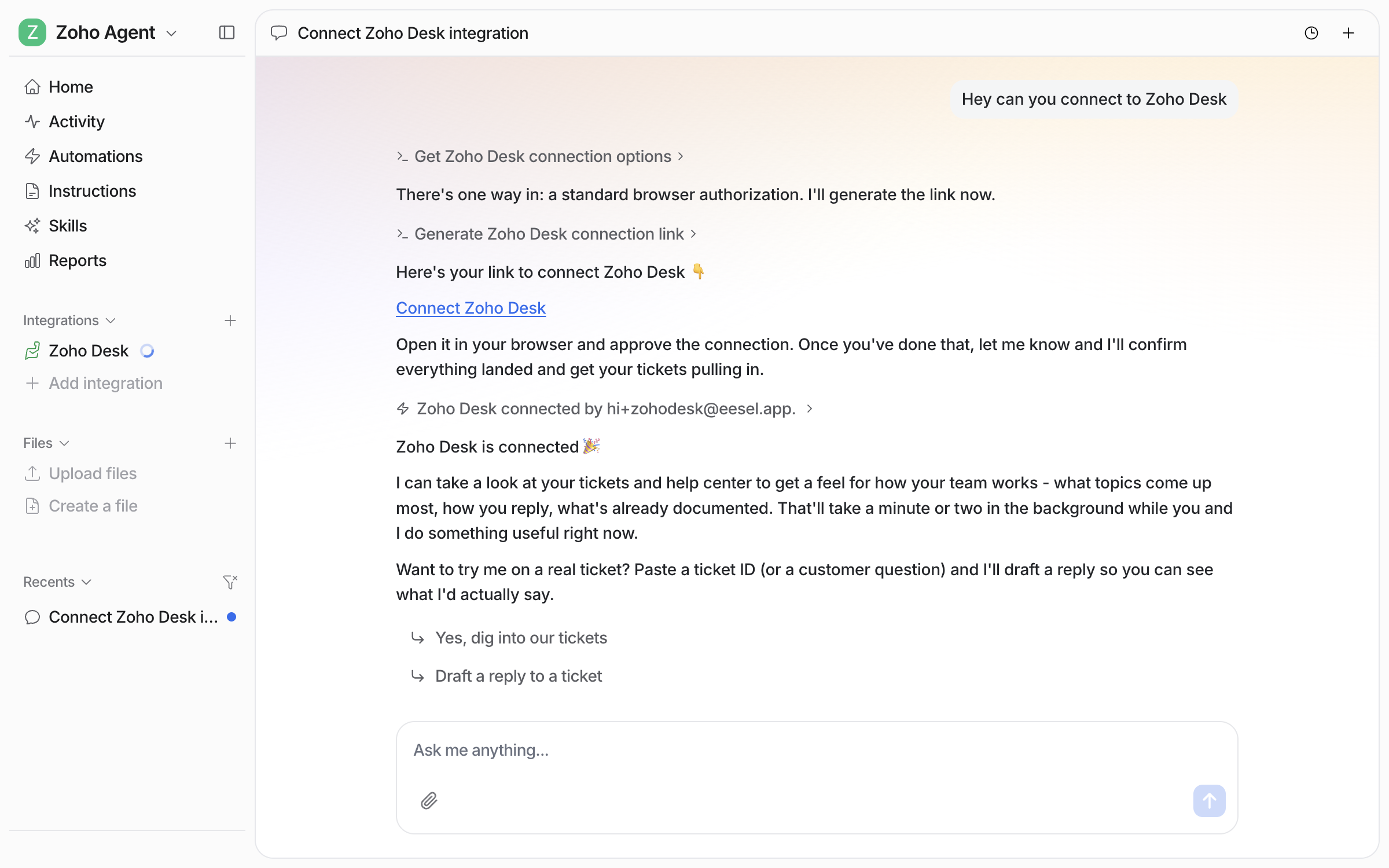Start a new chat with plus icon
Screen dimensions: 1389x868
[x=1348, y=33]
